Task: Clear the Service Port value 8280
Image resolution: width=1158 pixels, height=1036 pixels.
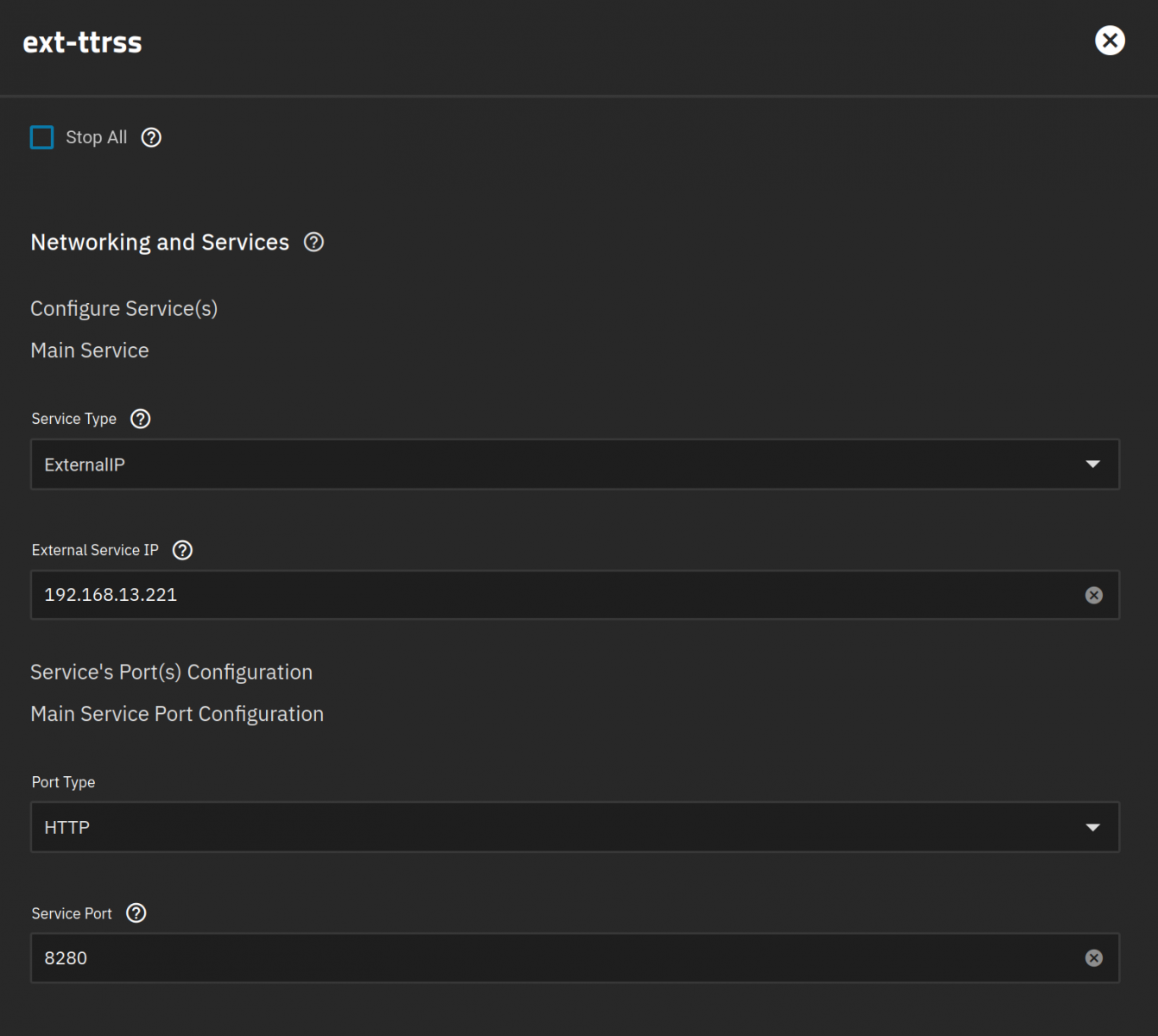Action: [x=1093, y=958]
